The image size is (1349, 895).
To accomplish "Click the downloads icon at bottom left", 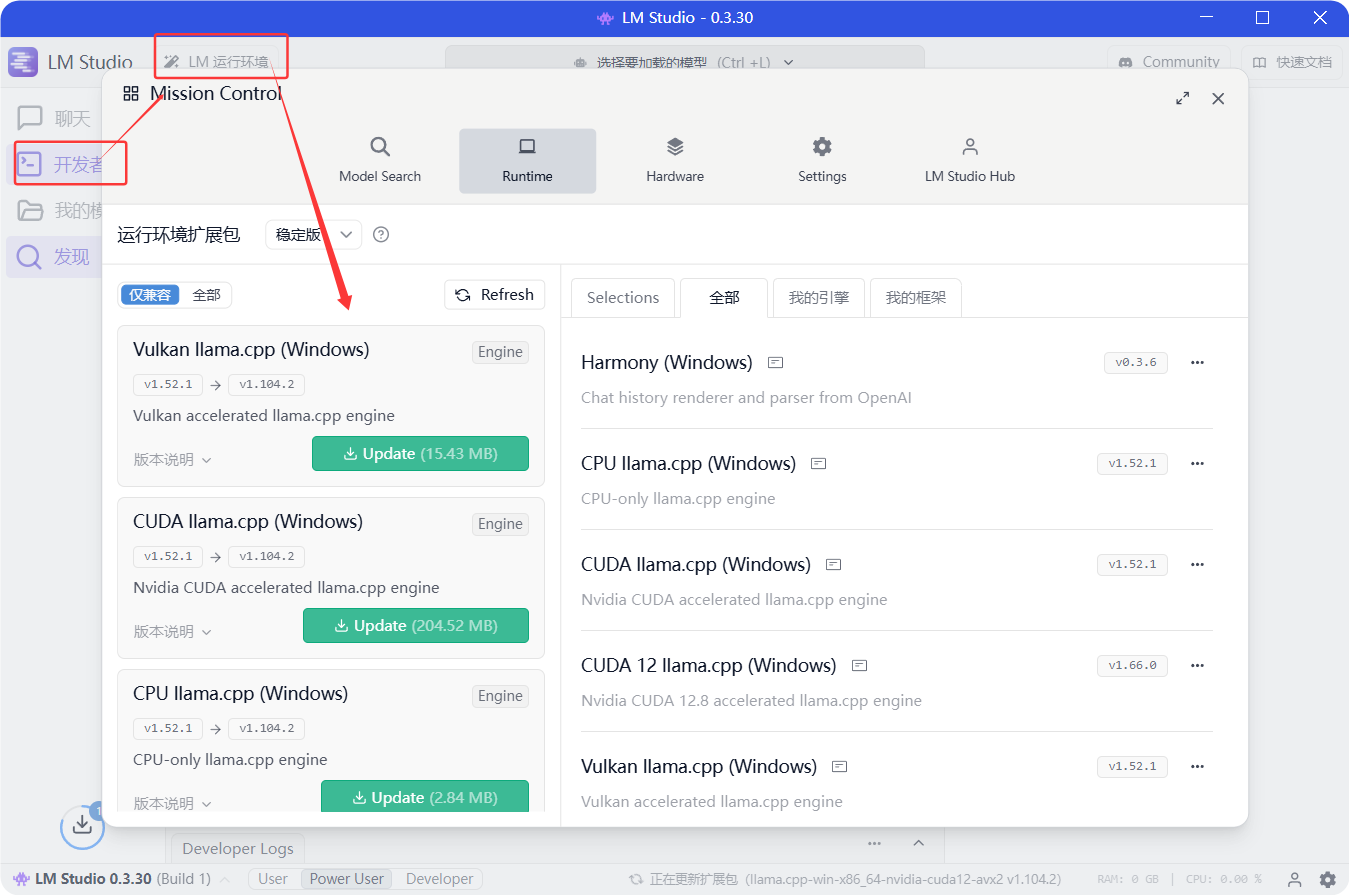I will (x=82, y=825).
